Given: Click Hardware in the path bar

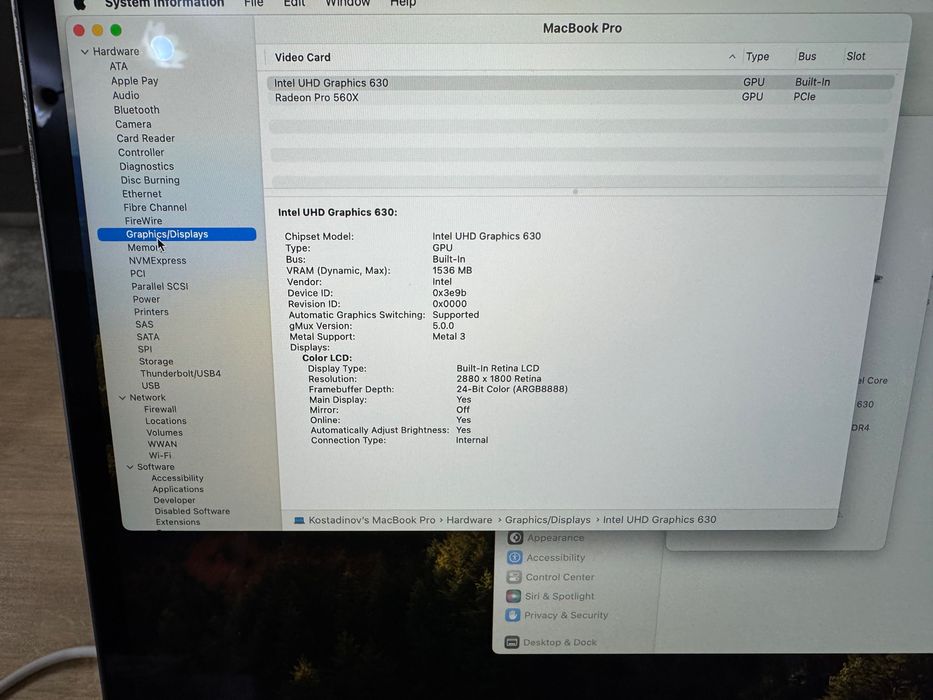Looking at the screenshot, I should tap(469, 520).
